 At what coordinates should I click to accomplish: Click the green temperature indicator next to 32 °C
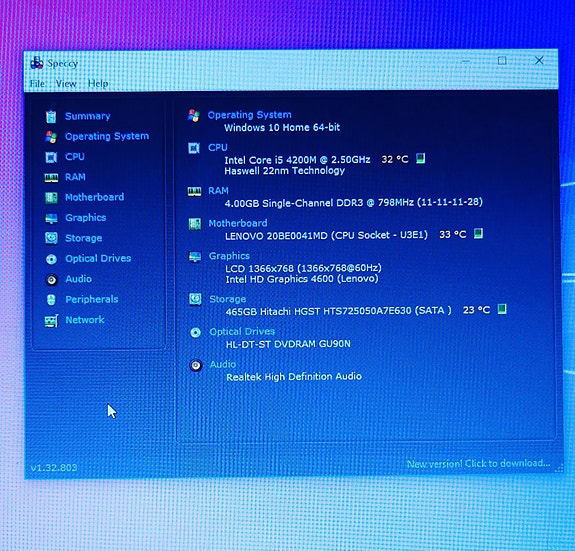[x=421, y=159]
